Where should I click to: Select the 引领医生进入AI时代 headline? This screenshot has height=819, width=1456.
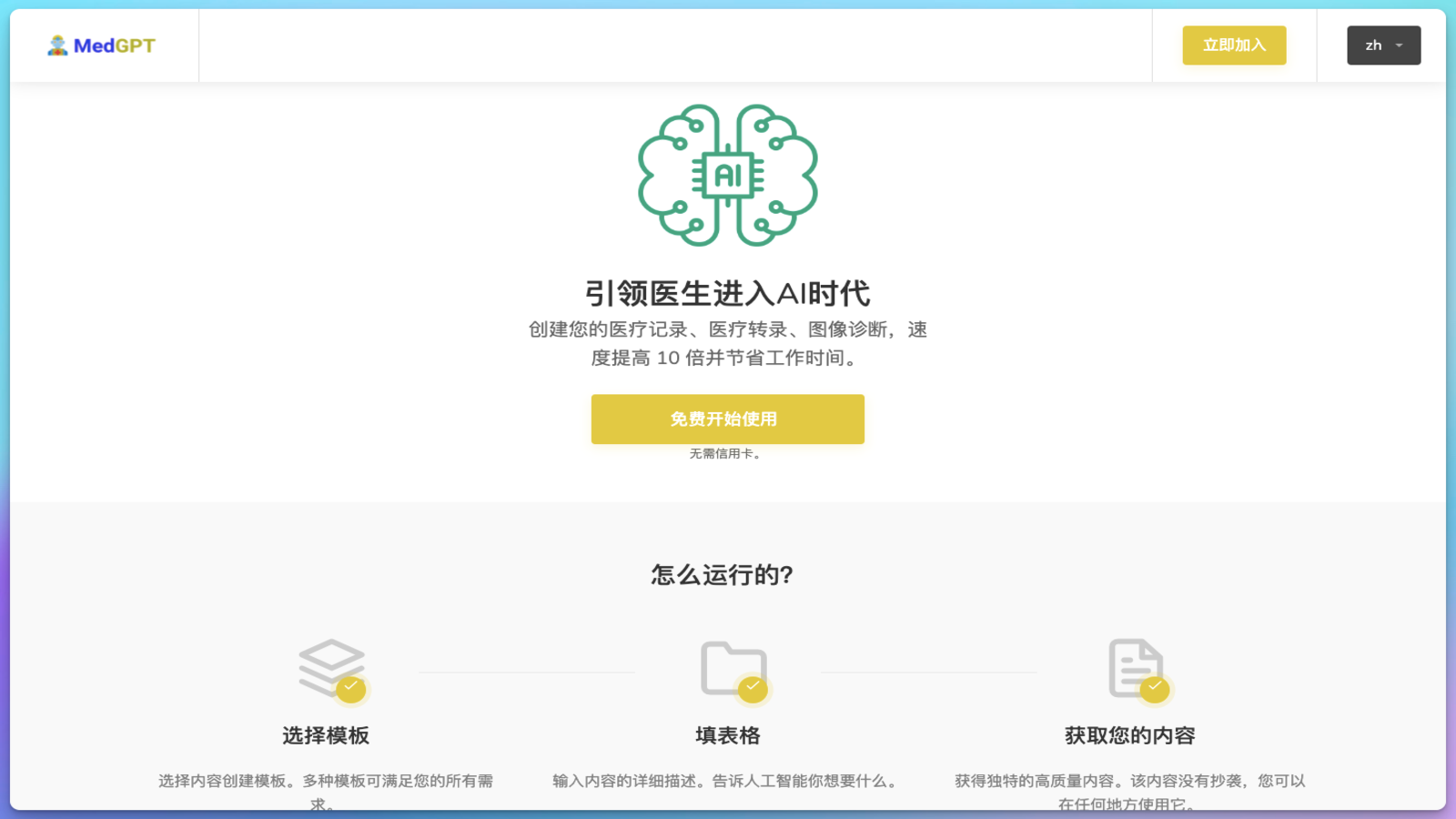click(x=727, y=293)
